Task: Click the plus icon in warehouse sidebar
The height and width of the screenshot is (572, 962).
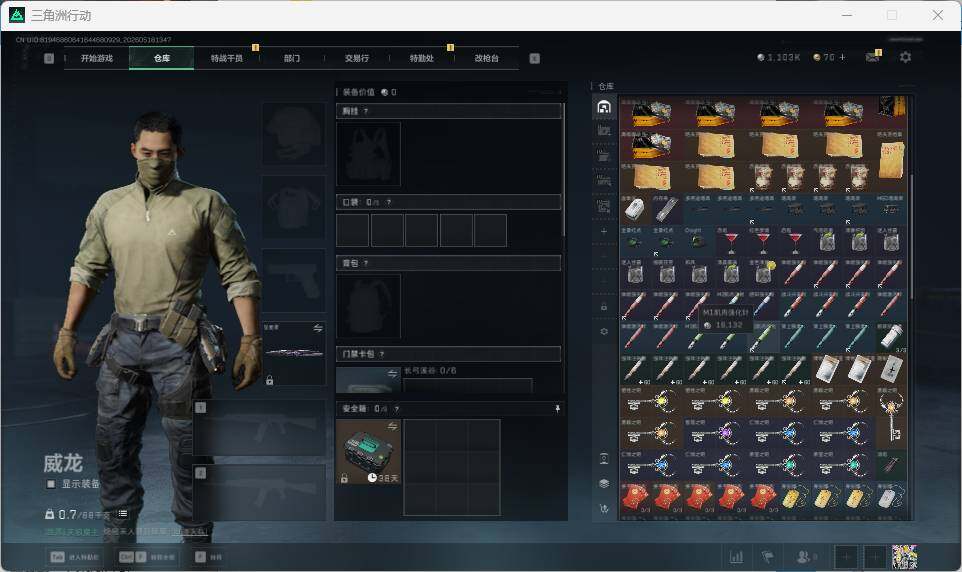Action: pyautogui.click(x=604, y=231)
